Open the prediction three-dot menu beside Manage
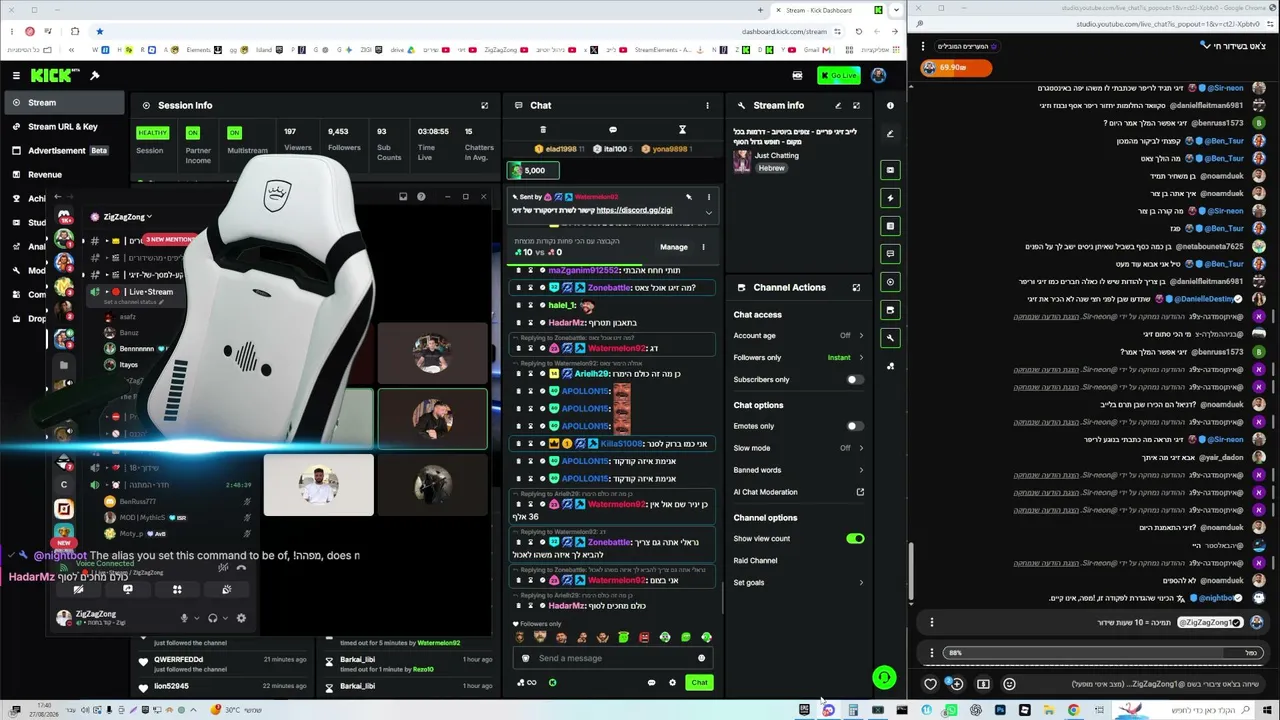The image size is (1280, 720). pos(703,247)
